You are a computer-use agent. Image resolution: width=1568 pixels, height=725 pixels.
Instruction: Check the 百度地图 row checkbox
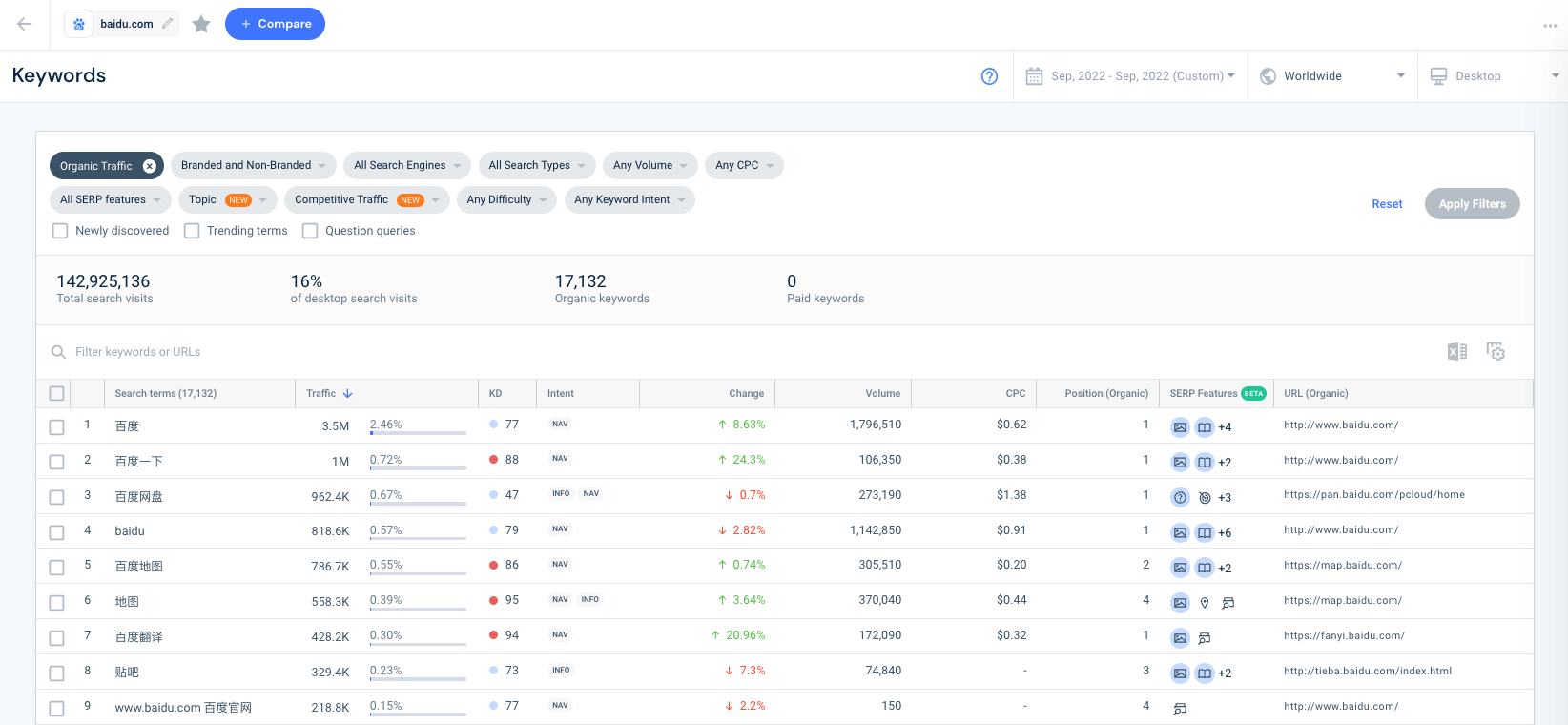[x=57, y=568]
